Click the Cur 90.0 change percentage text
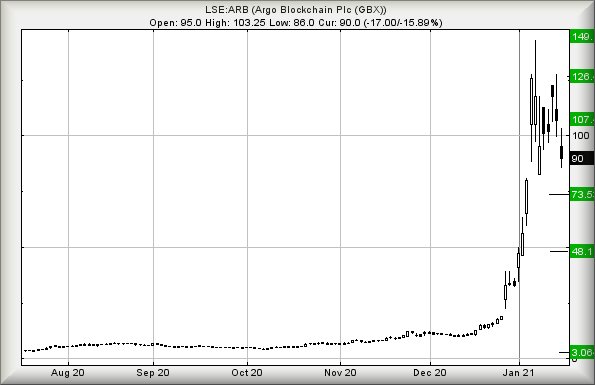The width and height of the screenshot is (595, 385). (x=380, y=23)
